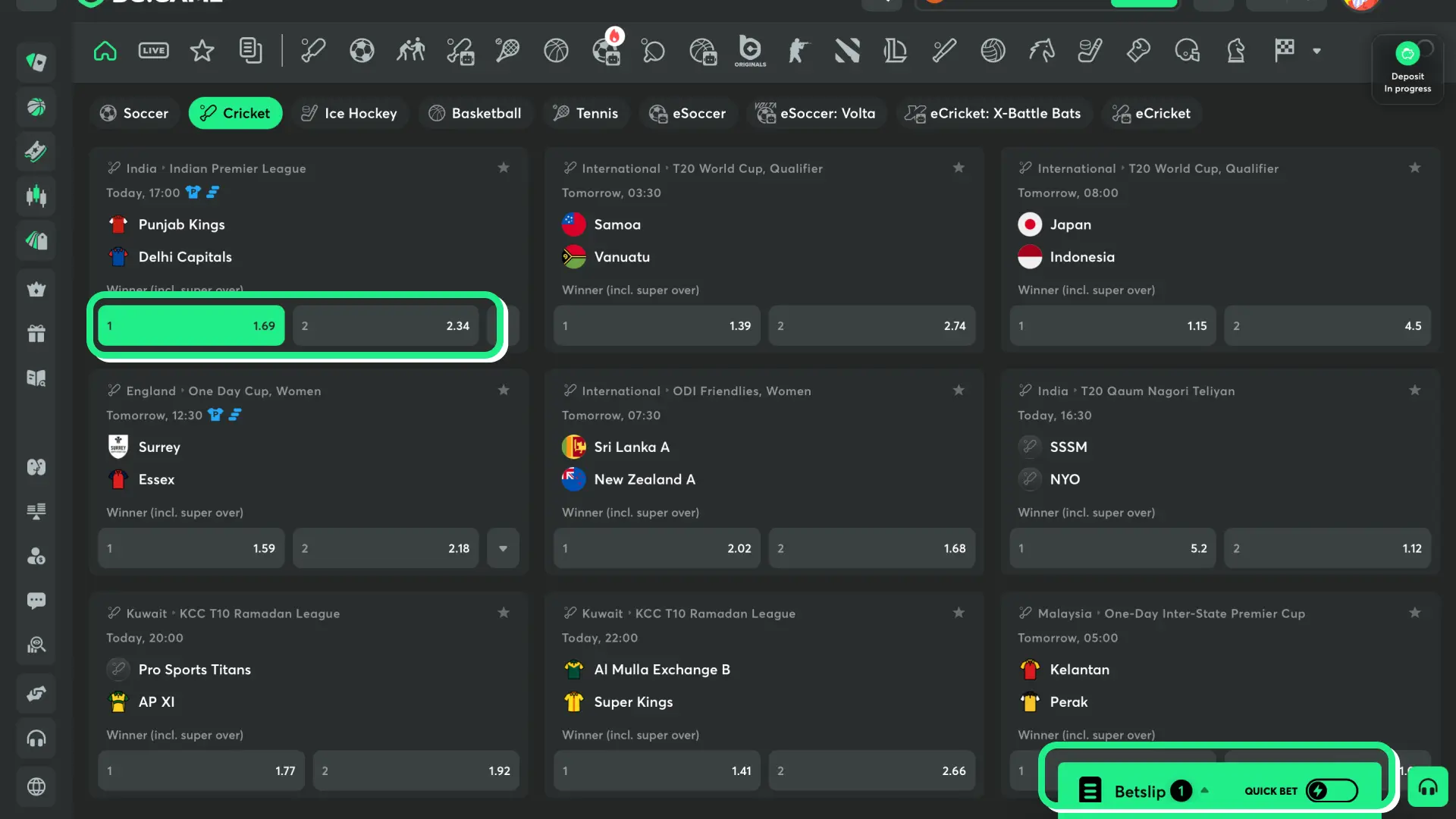Select the horse racing icon
The width and height of the screenshot is (1456, 819).
(1041, 51)
